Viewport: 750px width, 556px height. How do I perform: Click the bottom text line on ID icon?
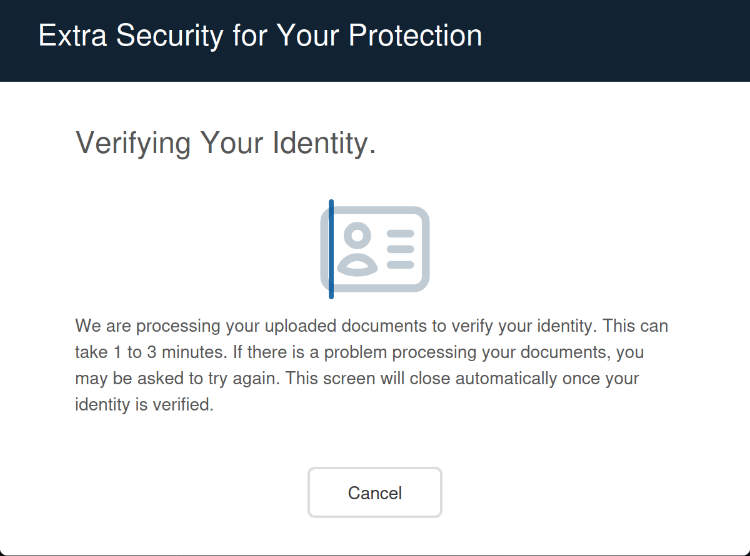click(400, 264)
